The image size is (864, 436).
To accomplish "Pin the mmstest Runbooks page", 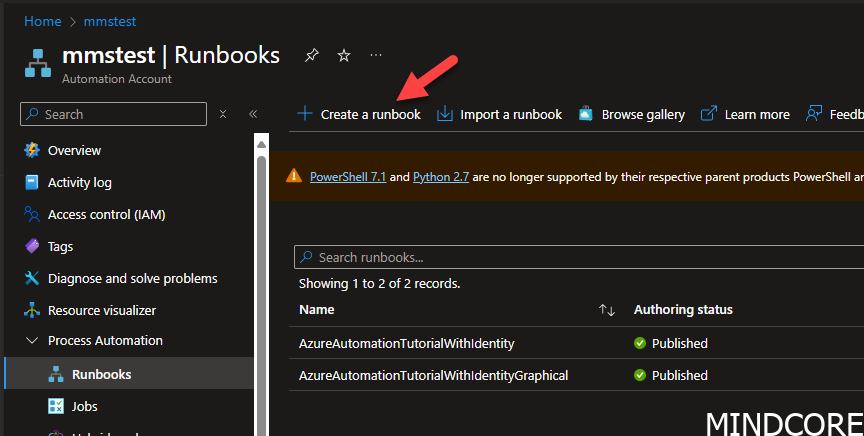I will (311, 56).
